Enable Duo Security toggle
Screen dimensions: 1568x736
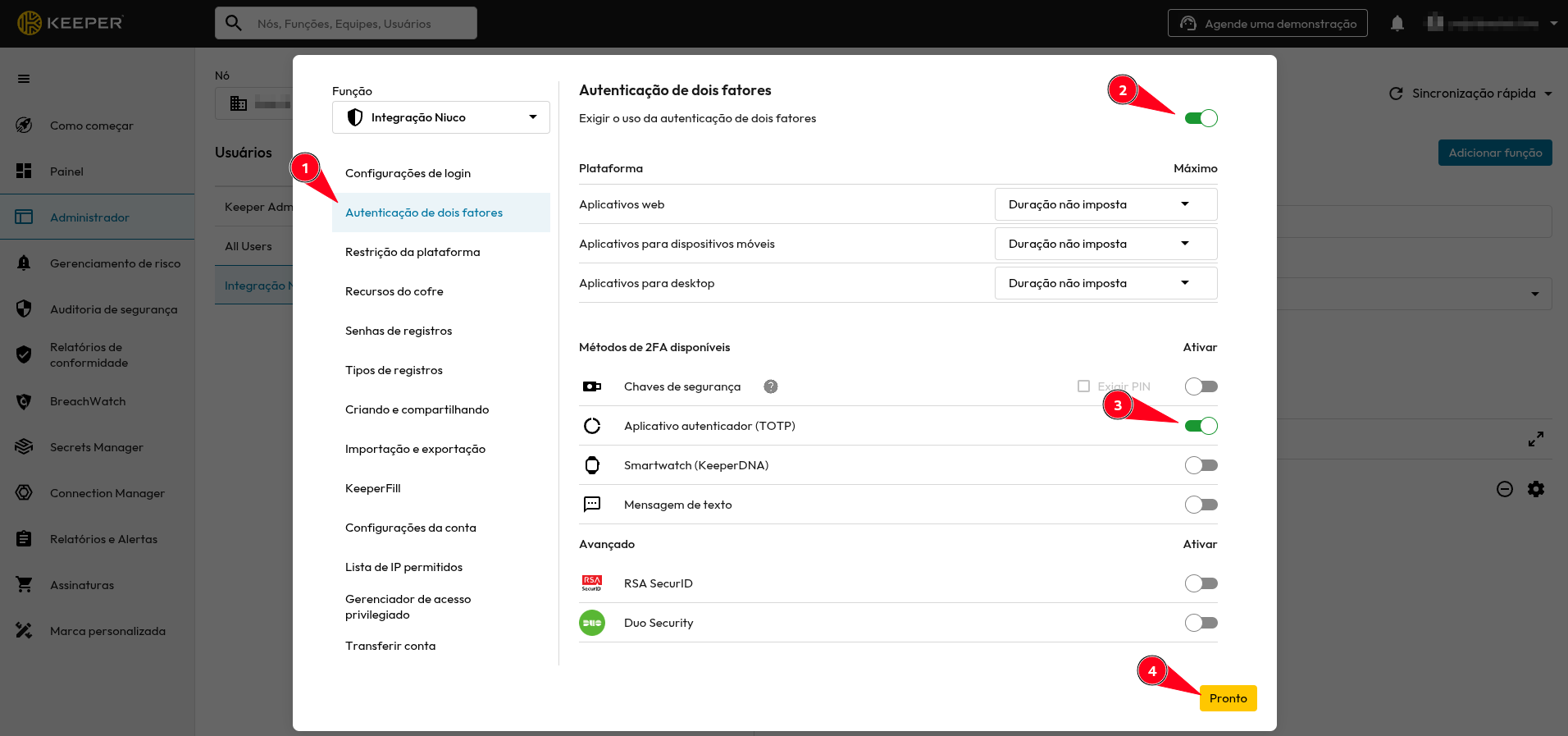click(x=1201, y=623)
